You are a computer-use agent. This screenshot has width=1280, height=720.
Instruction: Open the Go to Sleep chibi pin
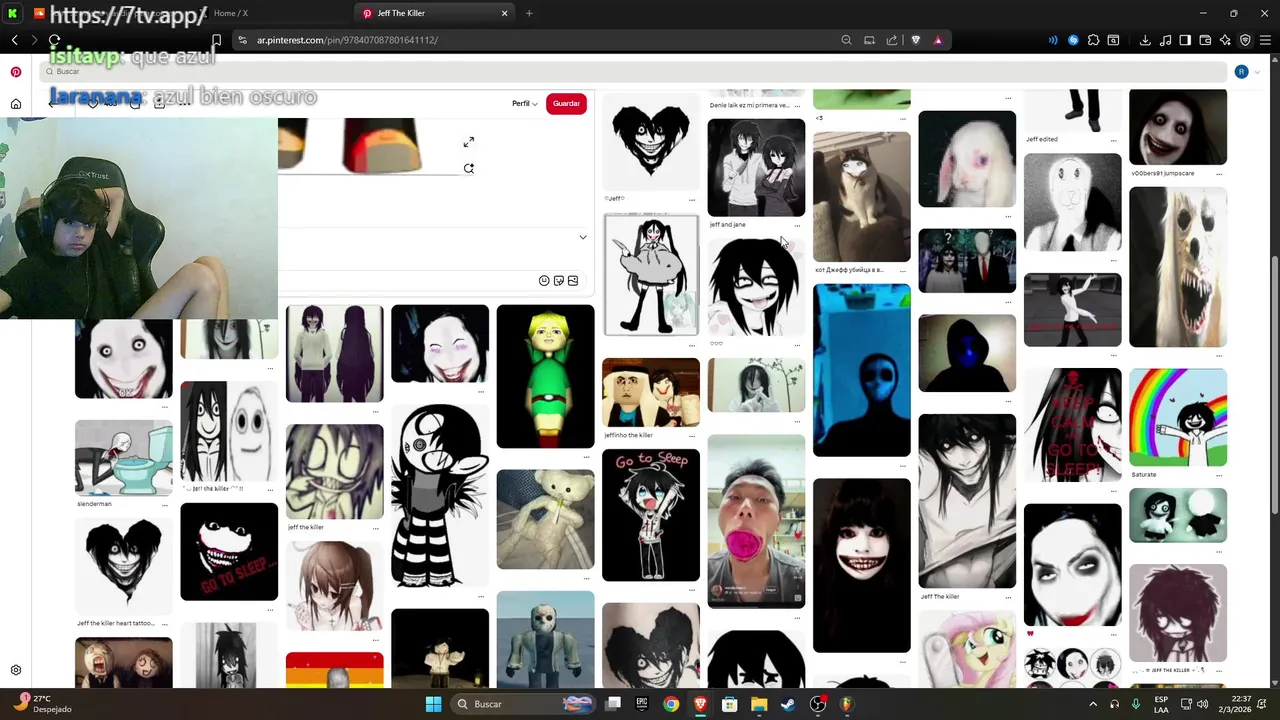(651, 515)
